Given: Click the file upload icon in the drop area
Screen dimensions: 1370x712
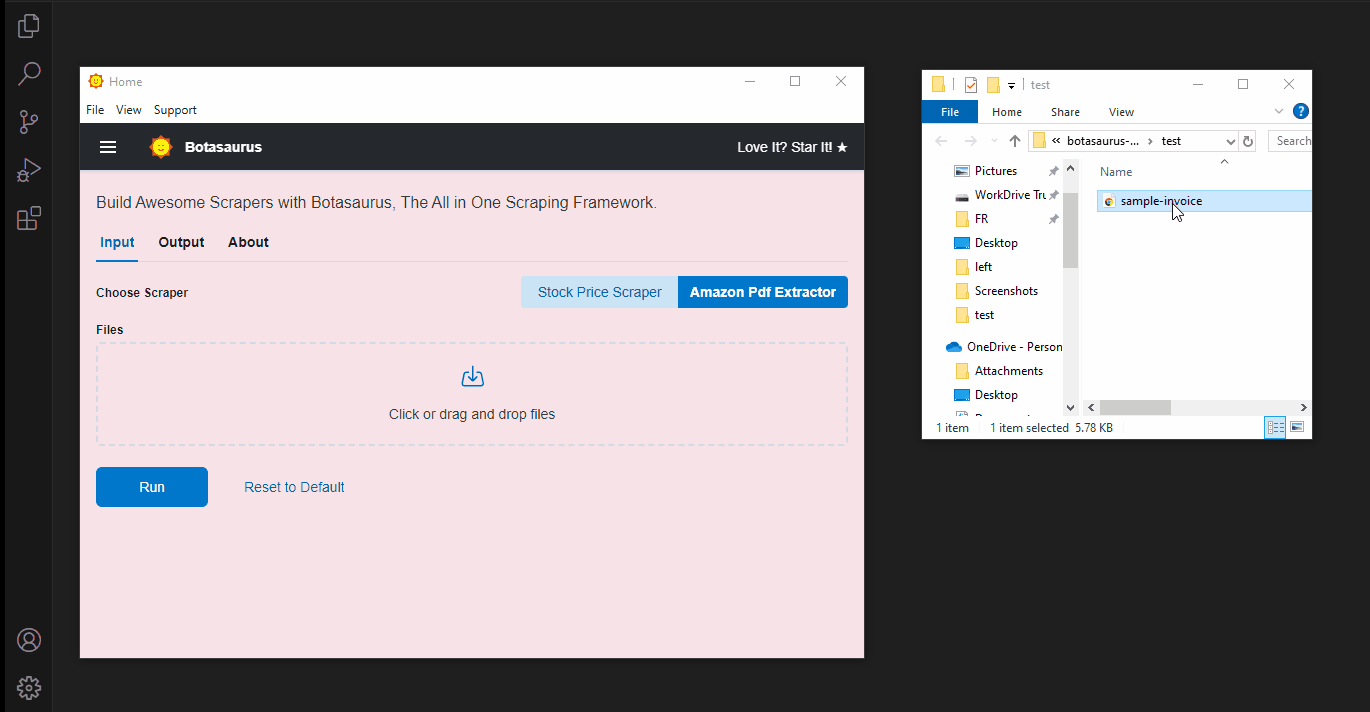Looking at the screenshot, I should pos(471,376).
